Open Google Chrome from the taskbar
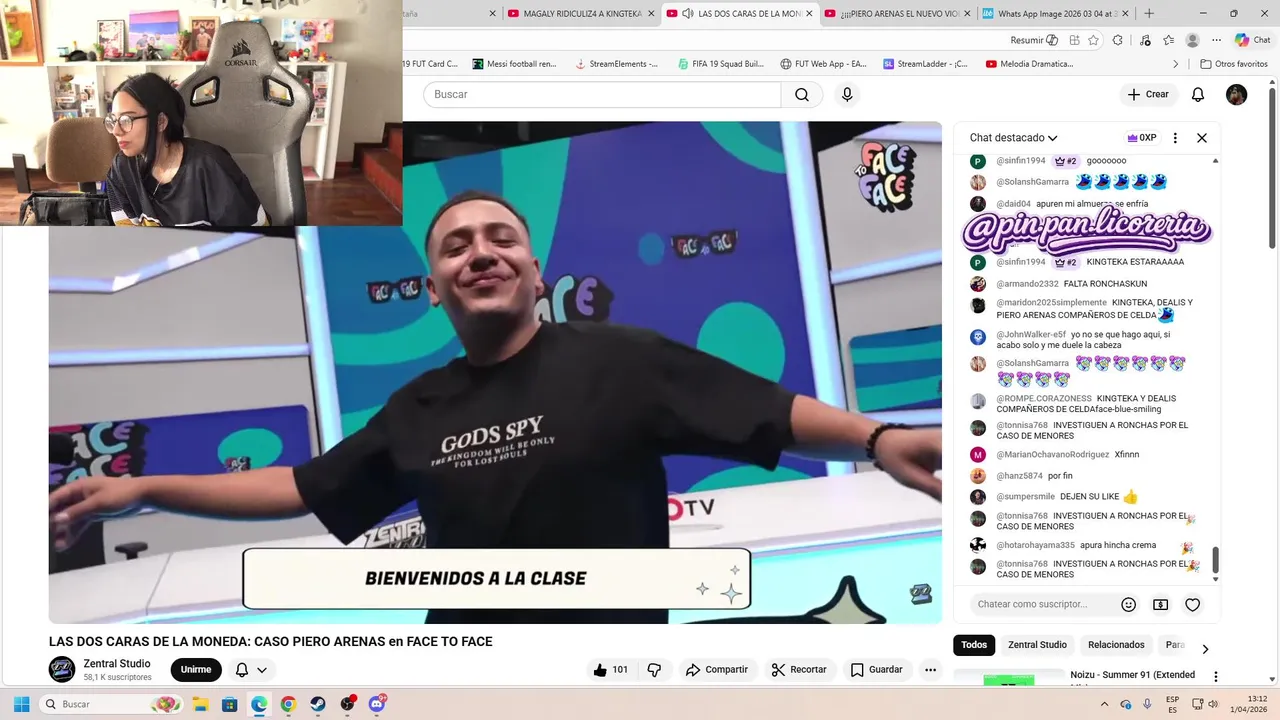The image size is (1280, 720). 288,704
